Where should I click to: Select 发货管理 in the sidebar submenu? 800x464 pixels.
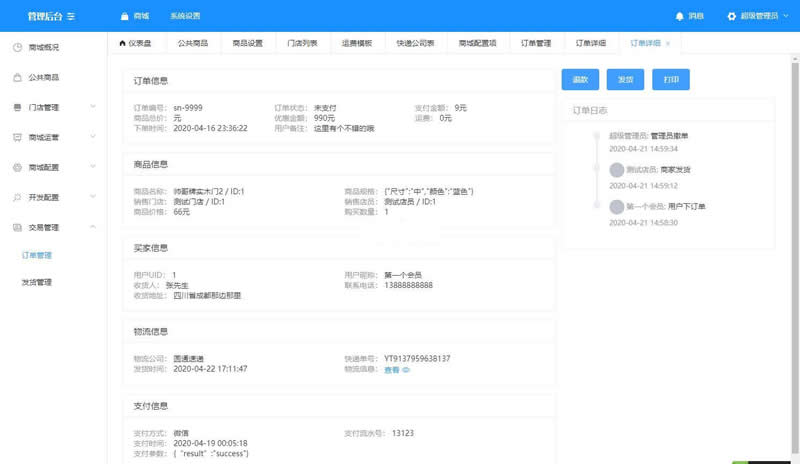click(x=37, y=282)
